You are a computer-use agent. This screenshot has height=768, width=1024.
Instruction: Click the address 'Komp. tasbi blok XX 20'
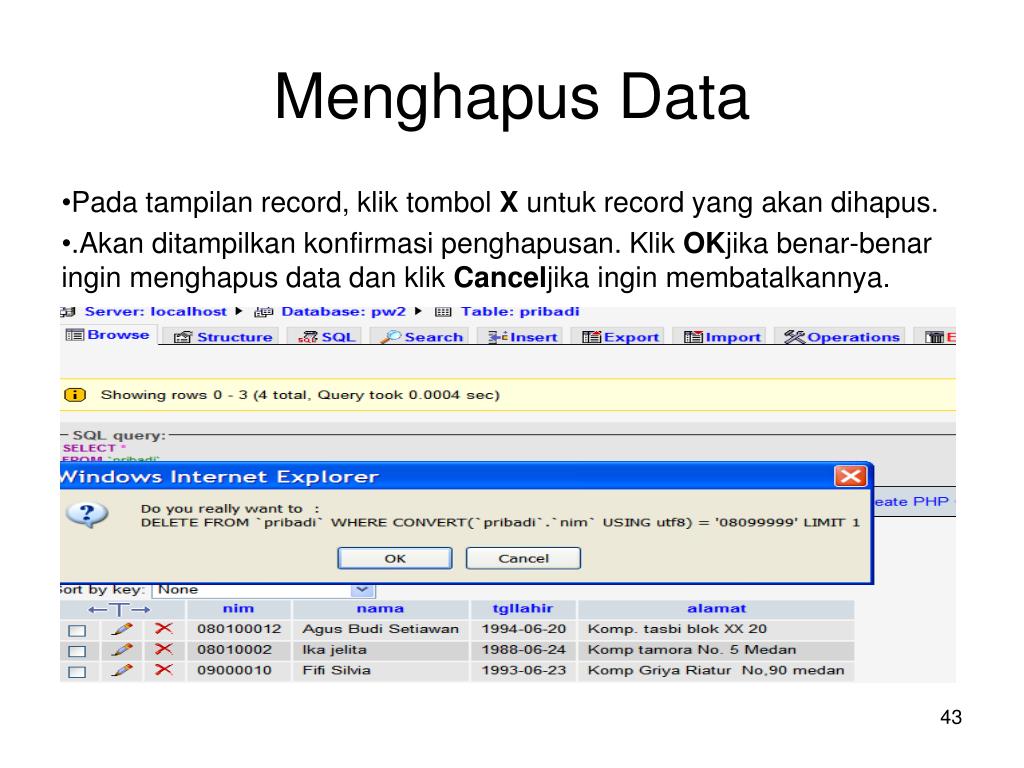click(677, 629)
